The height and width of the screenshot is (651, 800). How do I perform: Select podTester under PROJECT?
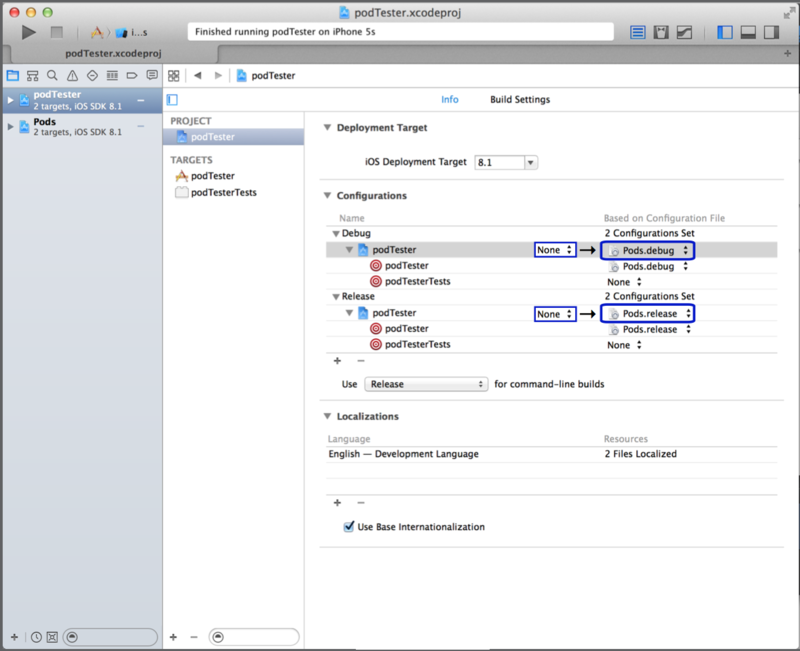[x=233, y=137]
